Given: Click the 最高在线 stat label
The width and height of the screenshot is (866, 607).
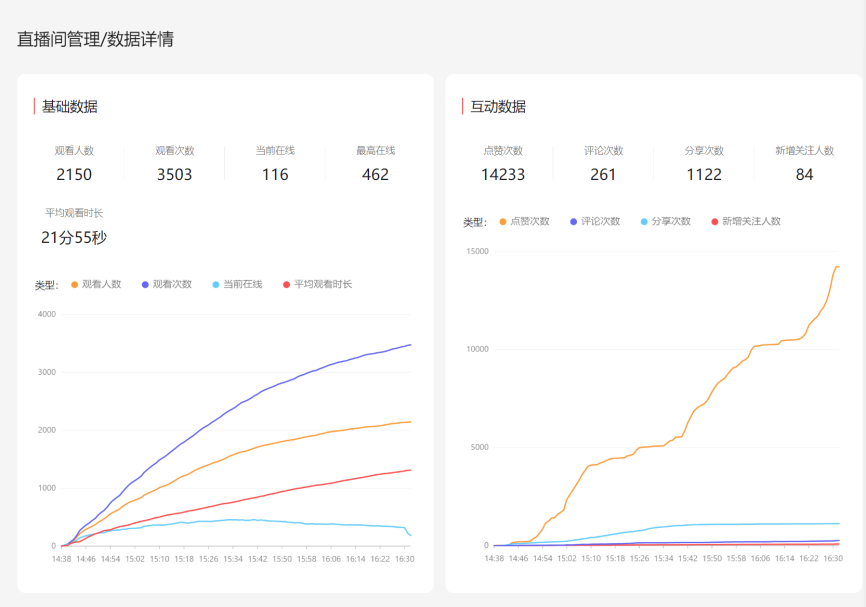Looking at the screenshot, I should [376, 150].
